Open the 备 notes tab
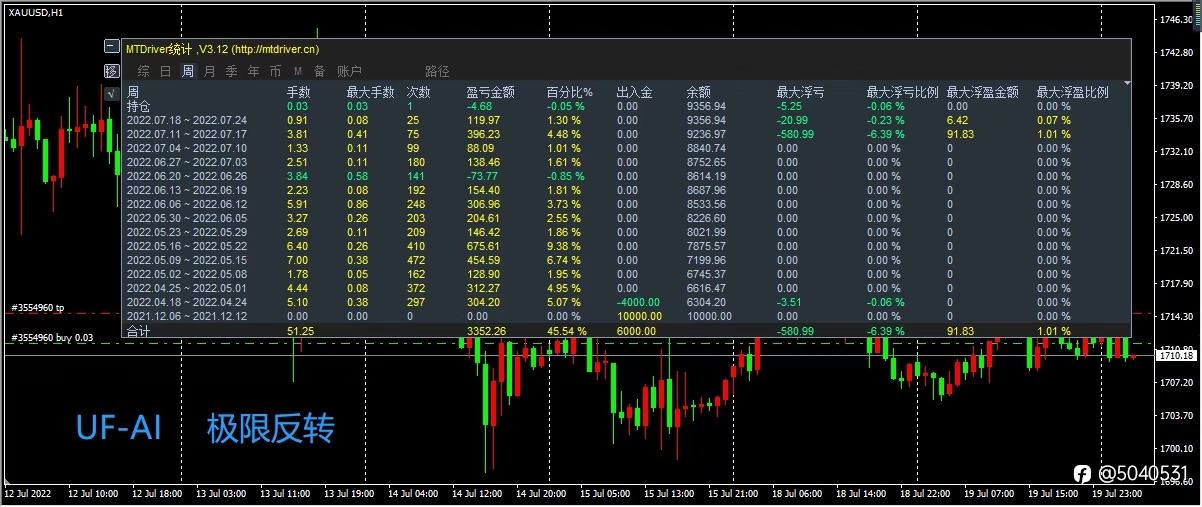Viewport: 1202px width, 507px height. [319, 71]
